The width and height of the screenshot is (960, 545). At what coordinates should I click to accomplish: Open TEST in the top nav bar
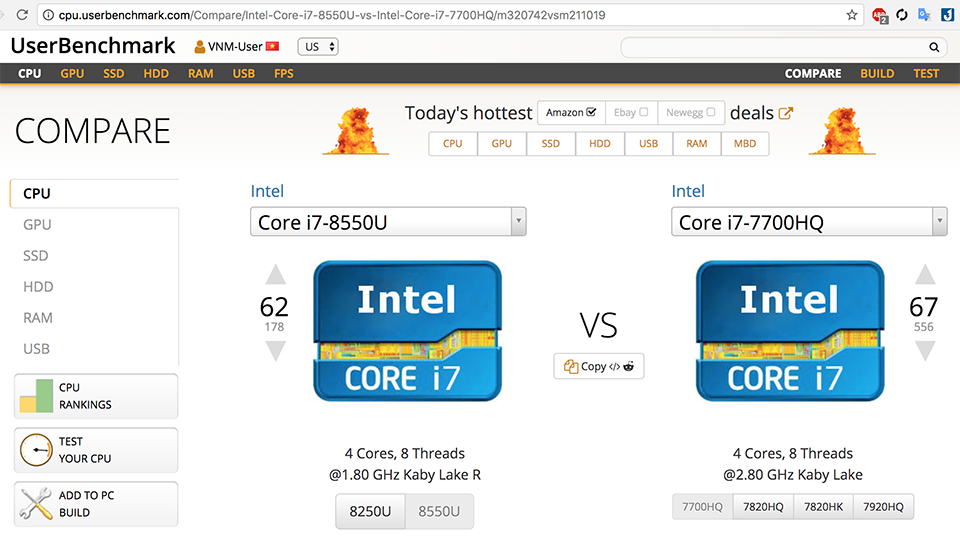click(x=926, y=73)
